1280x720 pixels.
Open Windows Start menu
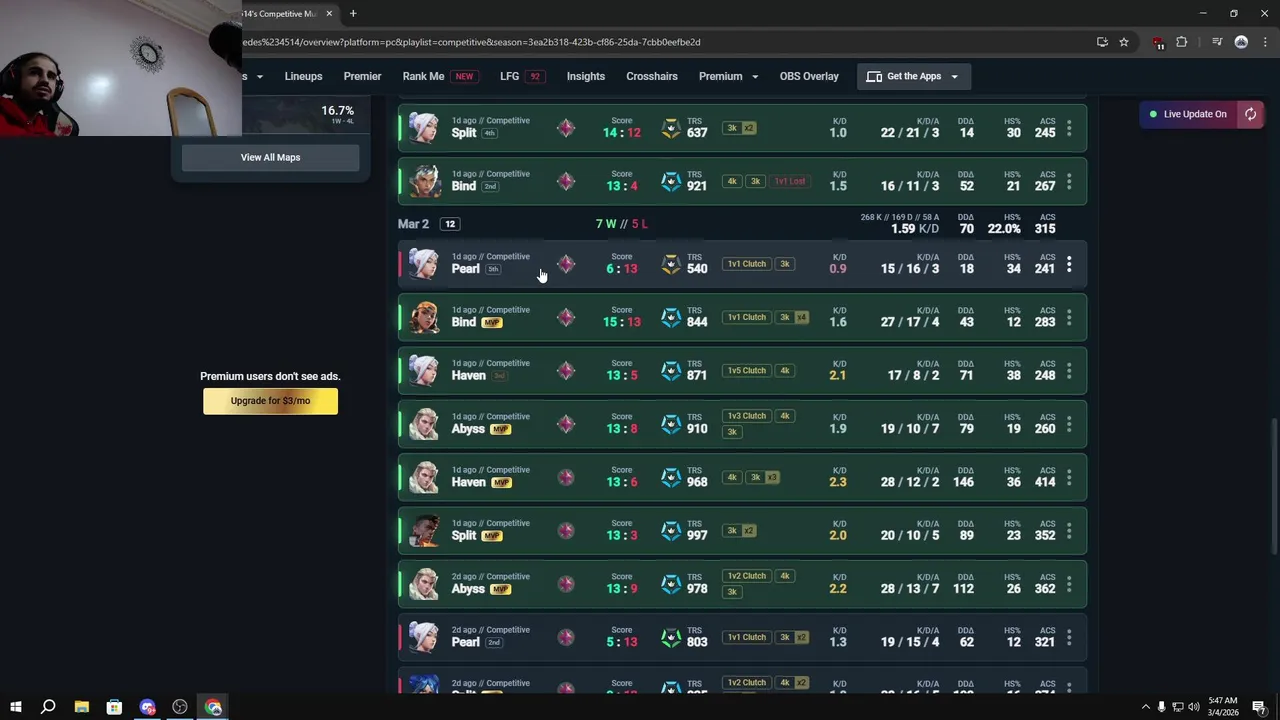click(x=16, y=707)
